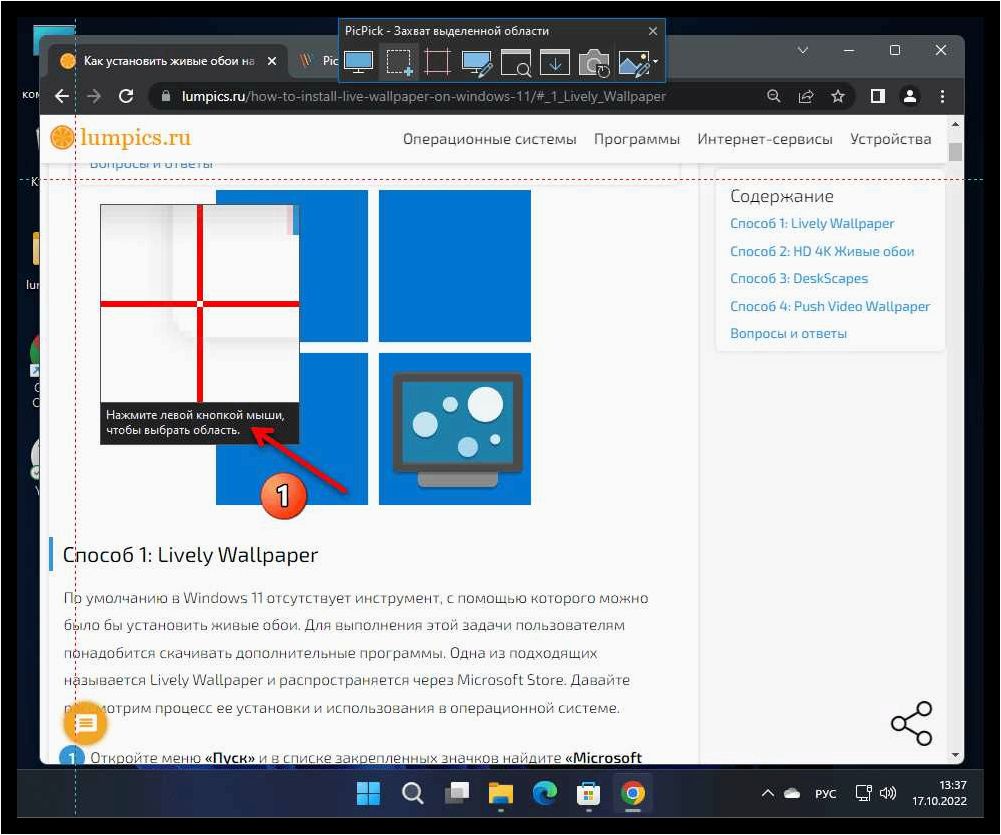This screenshot has width=1001, height=835.
Task: Click the lumpics.ru logo
Action: point(121,137)
